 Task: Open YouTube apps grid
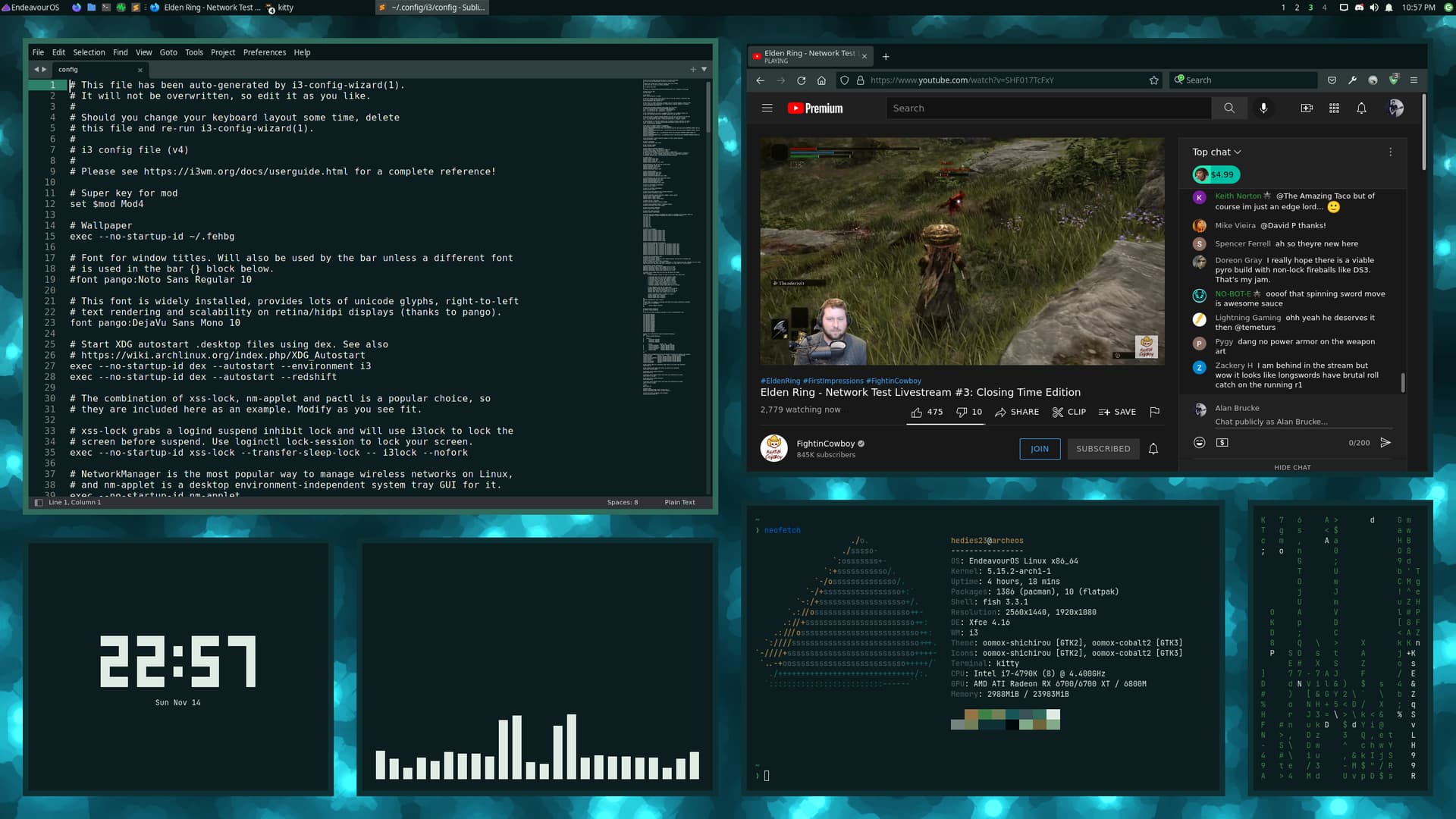click(x=1334, y=108)
